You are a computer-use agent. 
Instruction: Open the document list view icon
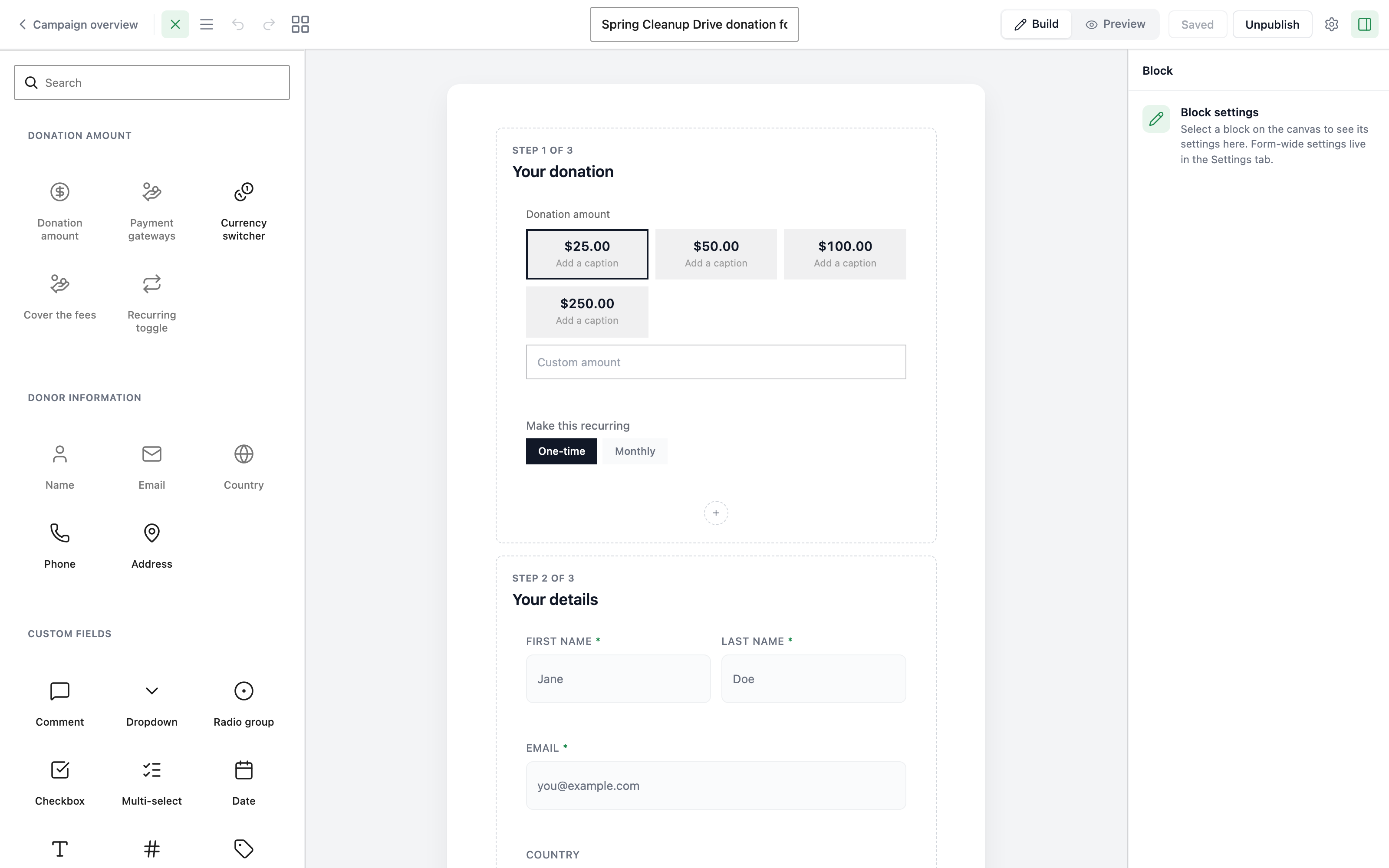point(207,24)
